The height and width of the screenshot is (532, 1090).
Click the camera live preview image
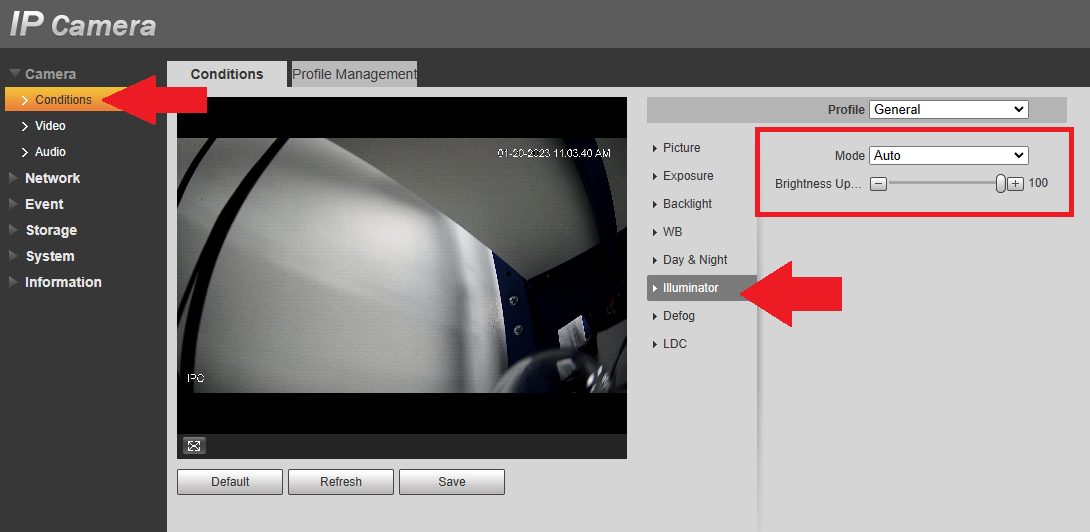pos(402,266)
